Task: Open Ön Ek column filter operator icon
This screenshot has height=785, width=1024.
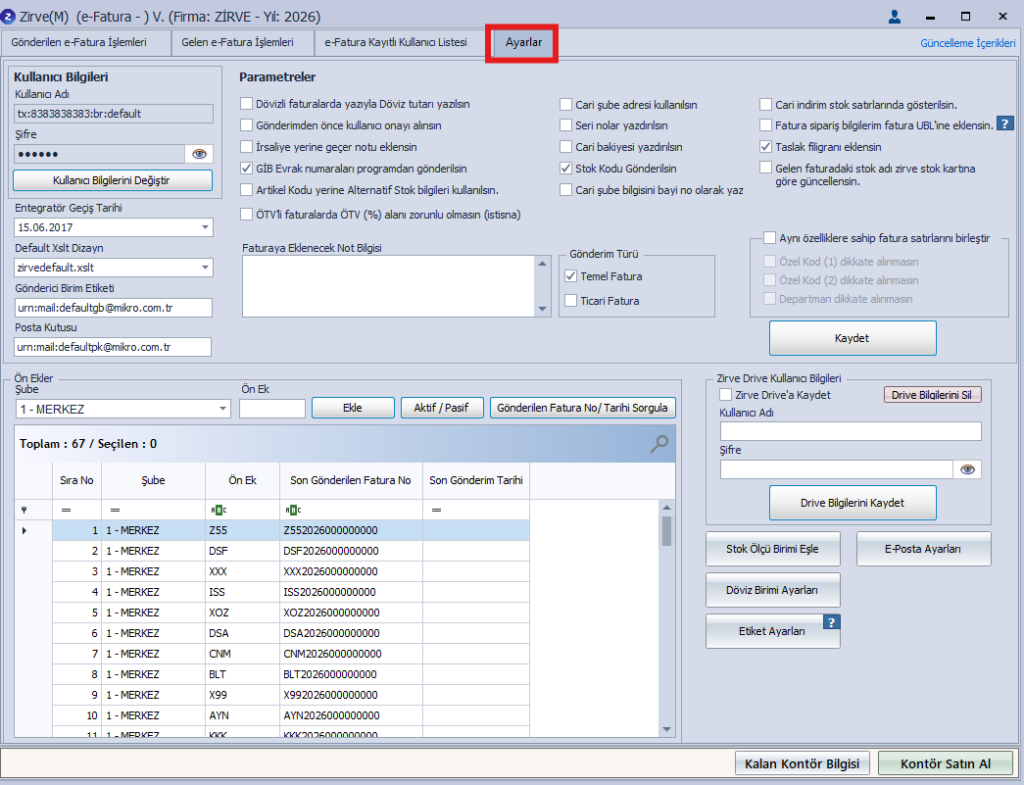Action: click(219, 510)
